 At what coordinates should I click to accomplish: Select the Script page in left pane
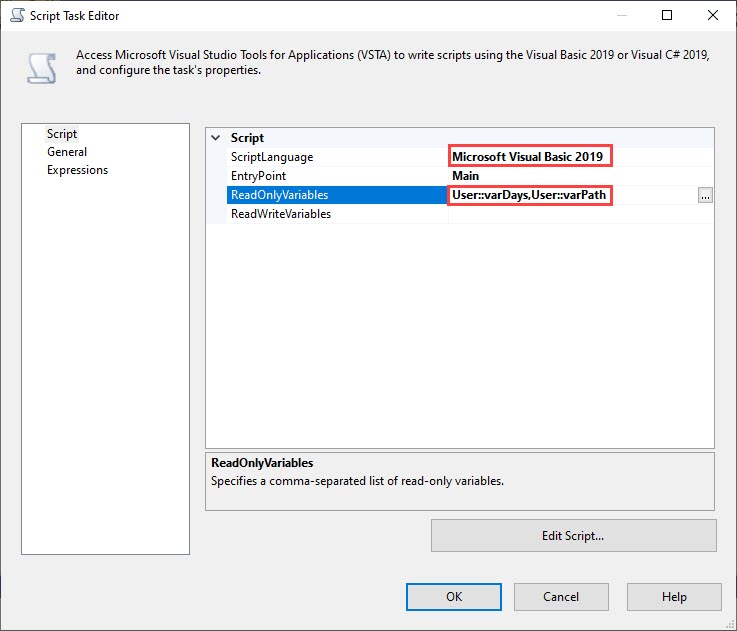click(x=62, y=134)
